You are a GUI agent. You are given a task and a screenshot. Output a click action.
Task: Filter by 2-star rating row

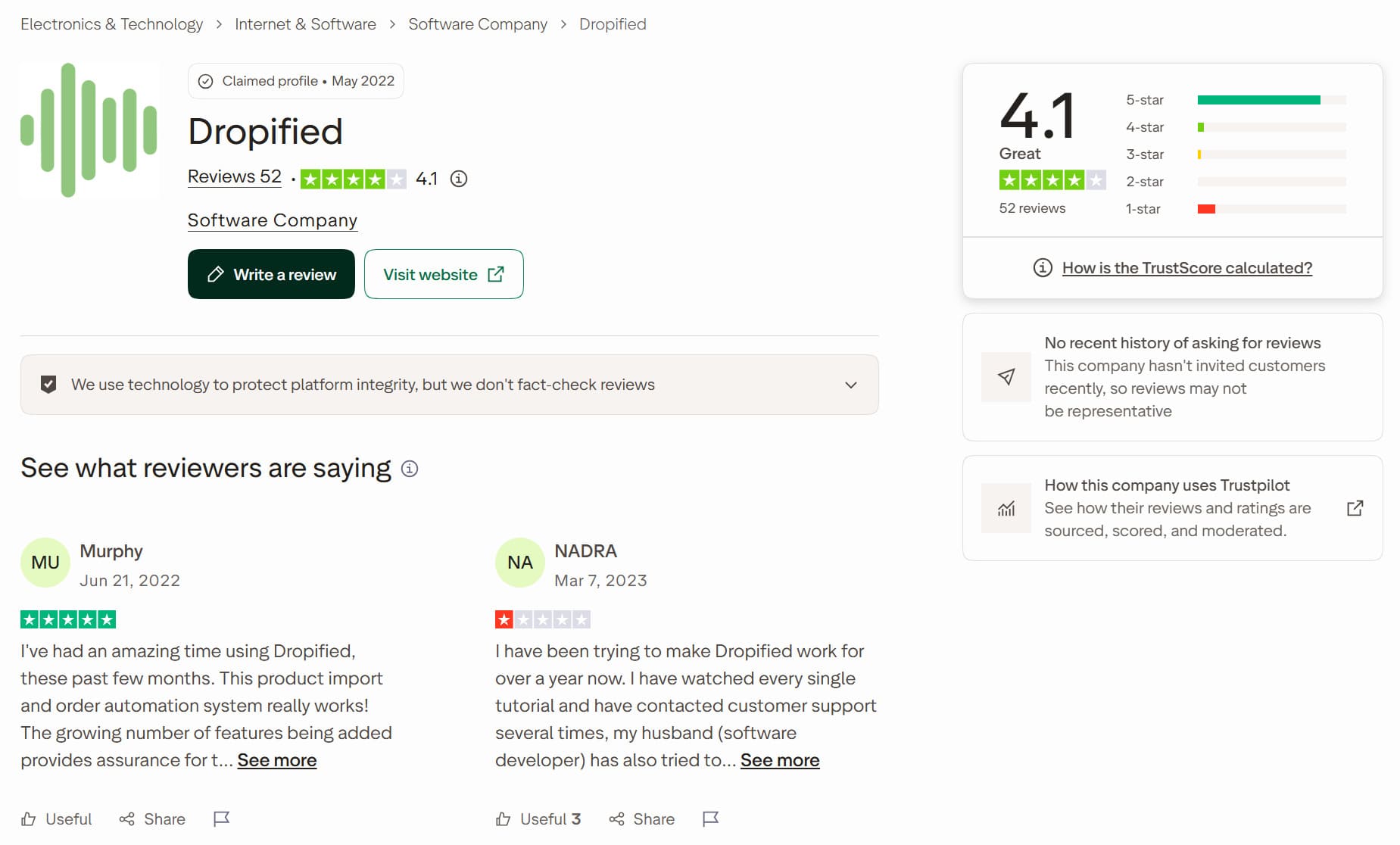1235,182
